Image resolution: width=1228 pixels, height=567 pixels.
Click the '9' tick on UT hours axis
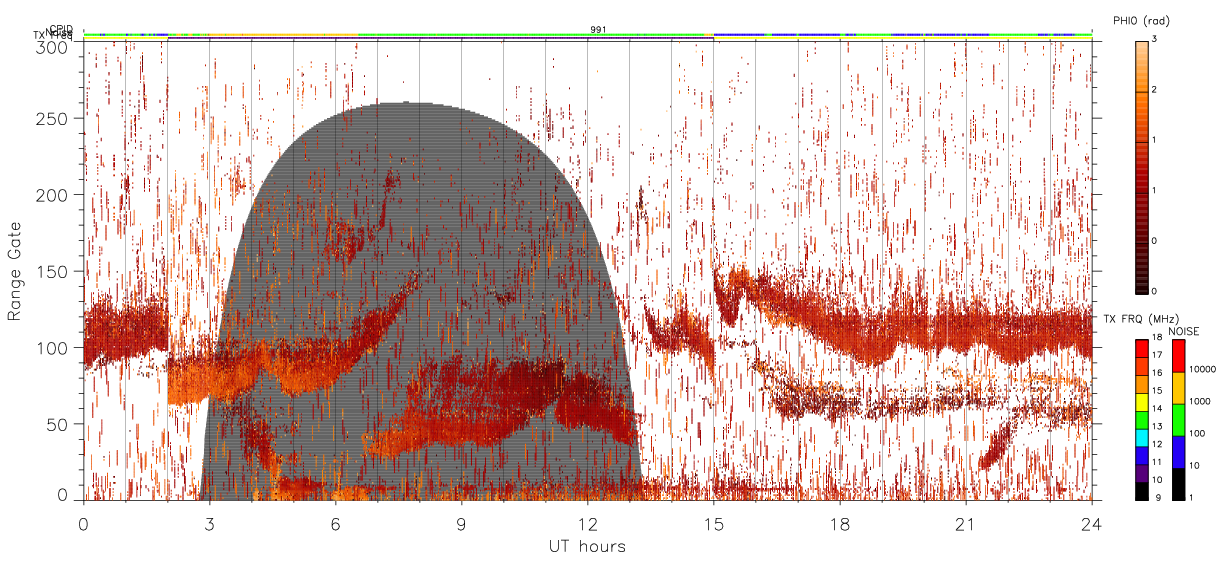pos(461,523)
